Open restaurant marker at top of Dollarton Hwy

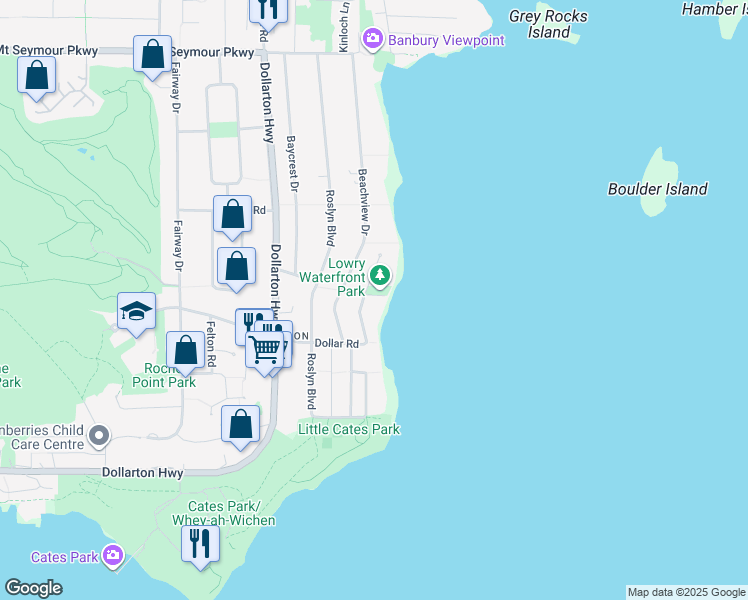click(x=267, y=9)
